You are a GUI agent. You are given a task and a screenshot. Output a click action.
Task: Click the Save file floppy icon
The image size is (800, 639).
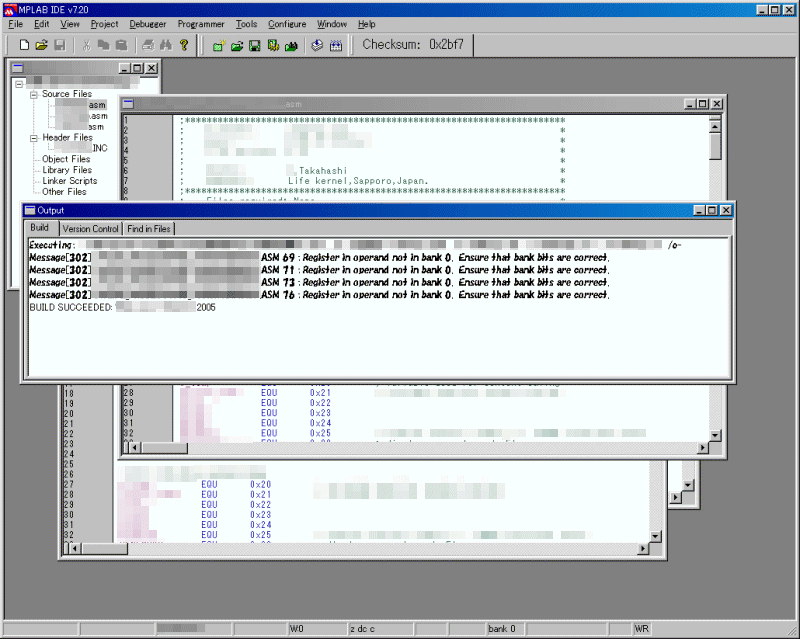(60, 45)
